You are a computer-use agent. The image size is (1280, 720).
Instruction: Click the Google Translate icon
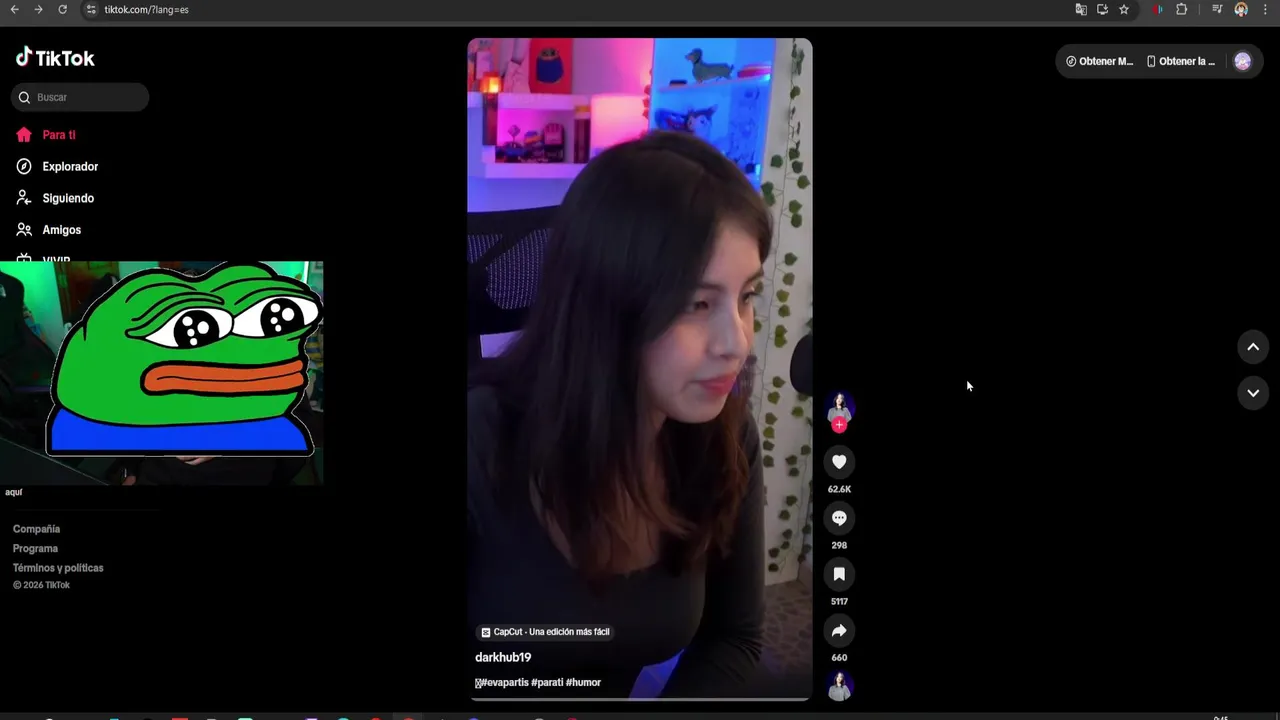[x=1081, y=9]
